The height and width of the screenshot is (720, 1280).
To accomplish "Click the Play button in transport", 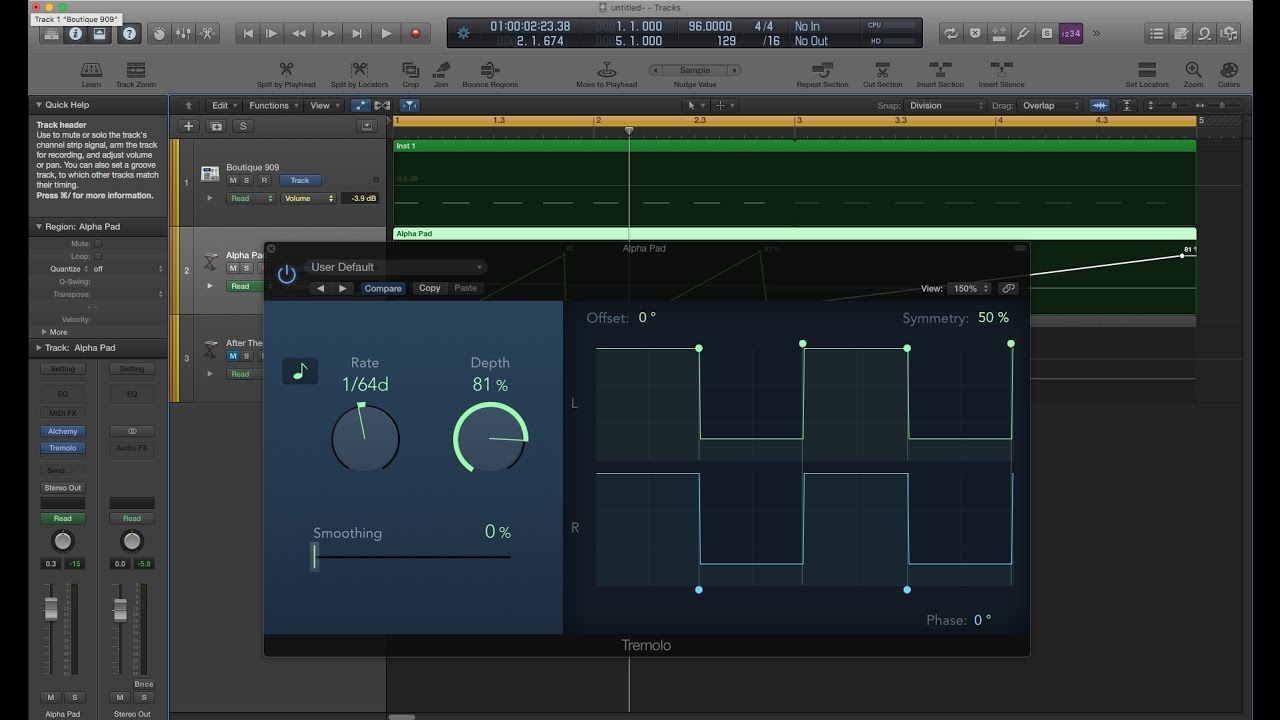I will pos(386,33).
